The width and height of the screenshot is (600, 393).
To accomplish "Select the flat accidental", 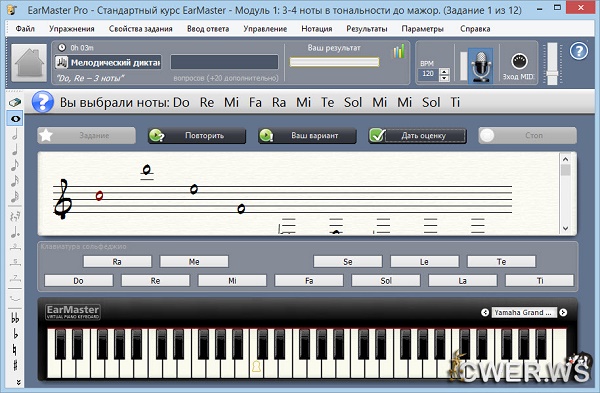I will 15,334.
